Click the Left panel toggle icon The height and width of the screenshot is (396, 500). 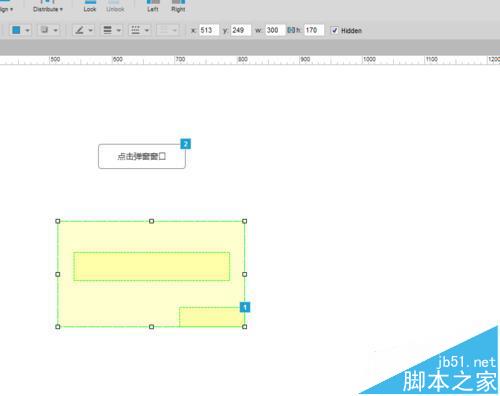click(x=153, y=7)
